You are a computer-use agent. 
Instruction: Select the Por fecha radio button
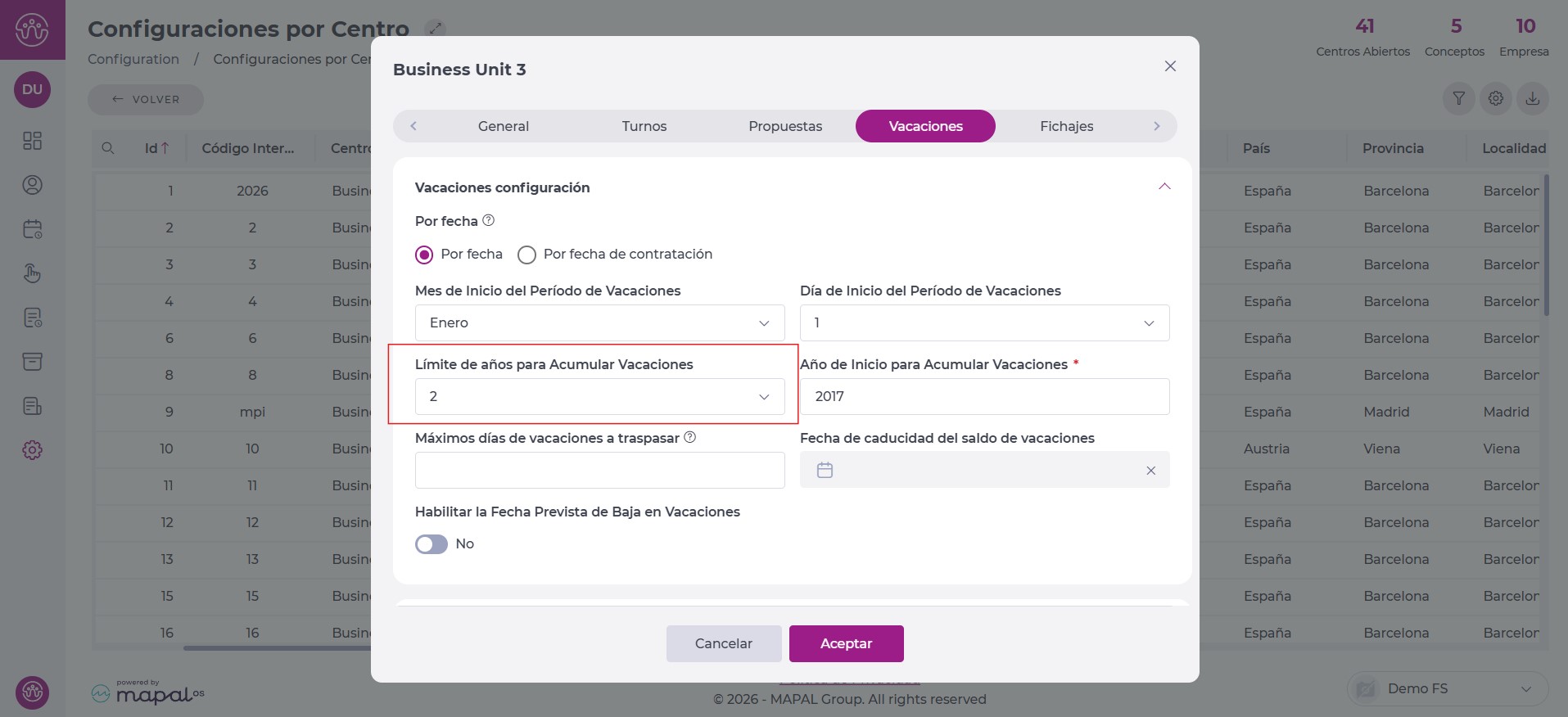[424, 255]
